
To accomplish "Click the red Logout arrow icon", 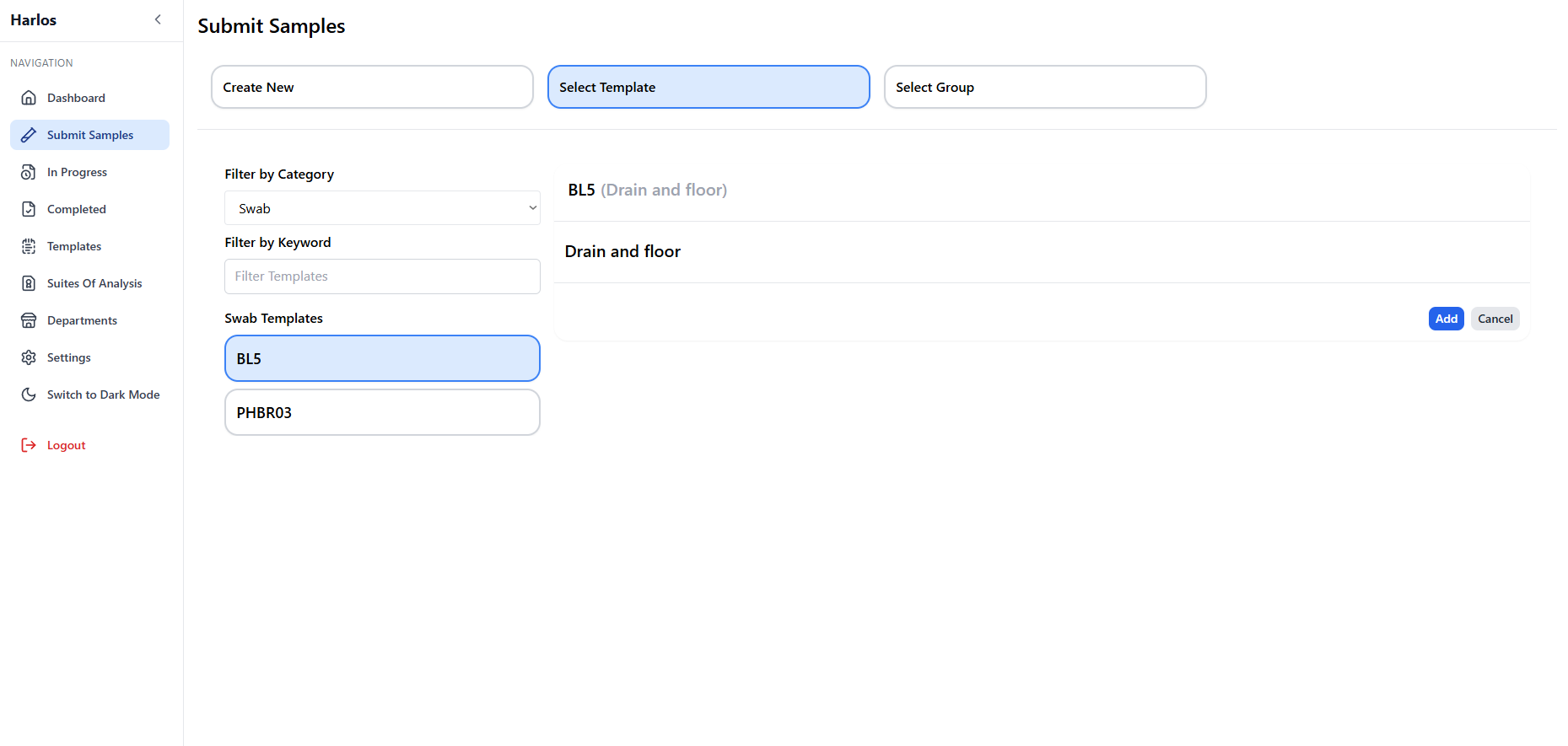I will (x=29, y=445).
